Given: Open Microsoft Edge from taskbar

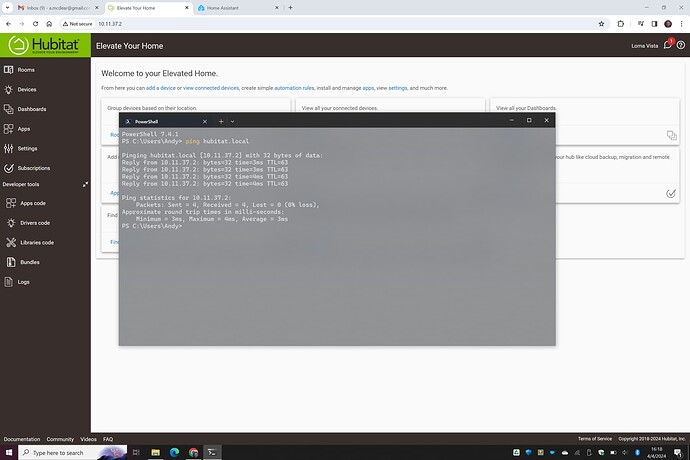Looking at the screenshot, I should click(174, 453).
